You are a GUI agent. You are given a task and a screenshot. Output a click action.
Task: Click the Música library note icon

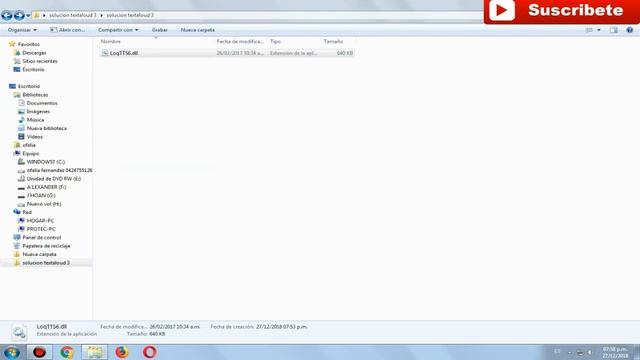tap(21, 120)
